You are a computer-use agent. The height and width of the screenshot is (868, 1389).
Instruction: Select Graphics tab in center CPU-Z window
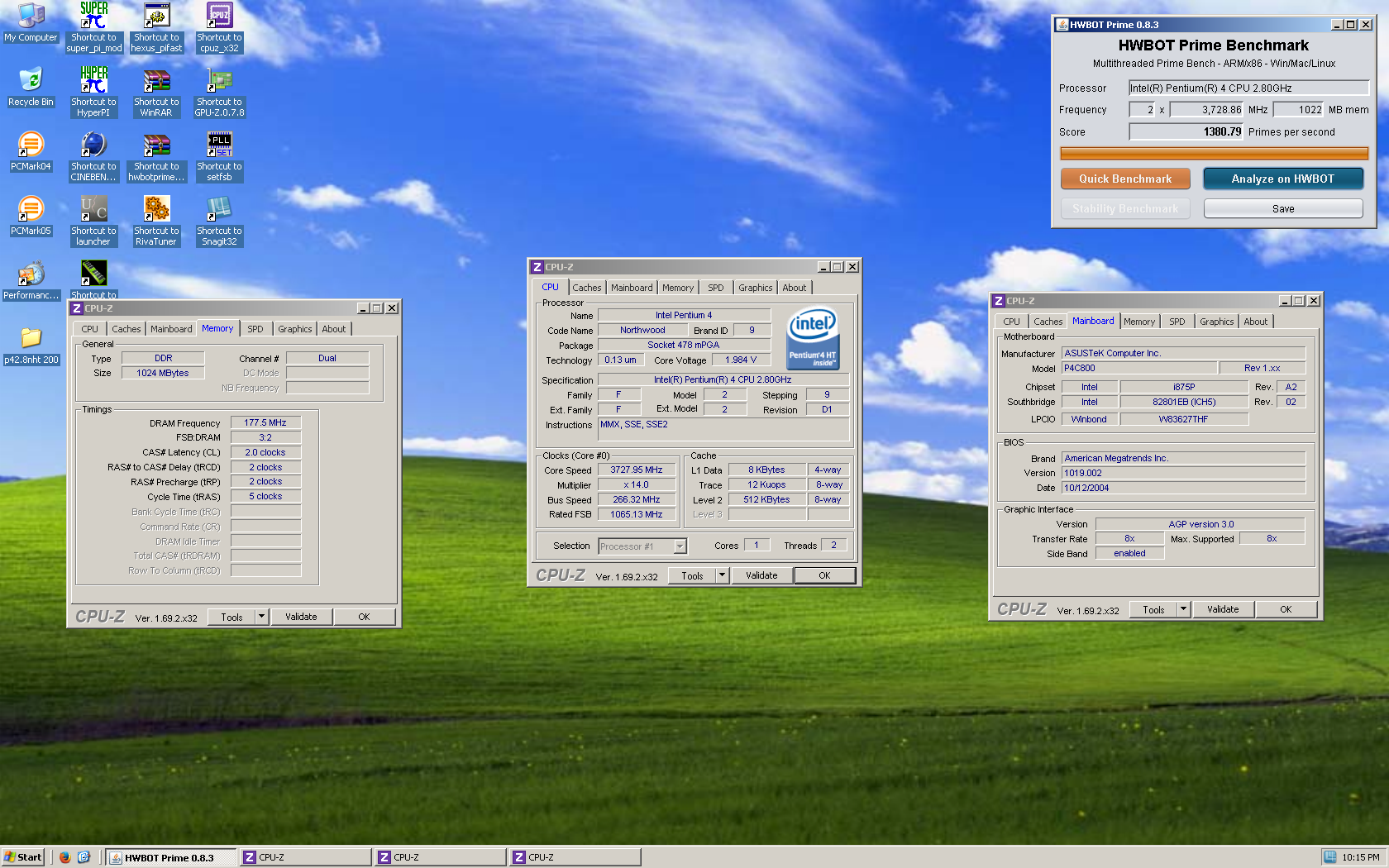click(756, 288)
